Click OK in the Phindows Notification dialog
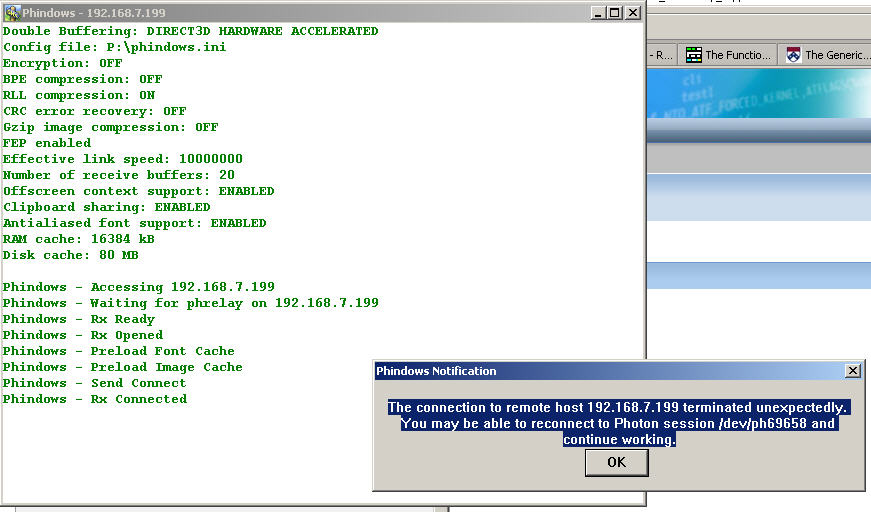 616,462
